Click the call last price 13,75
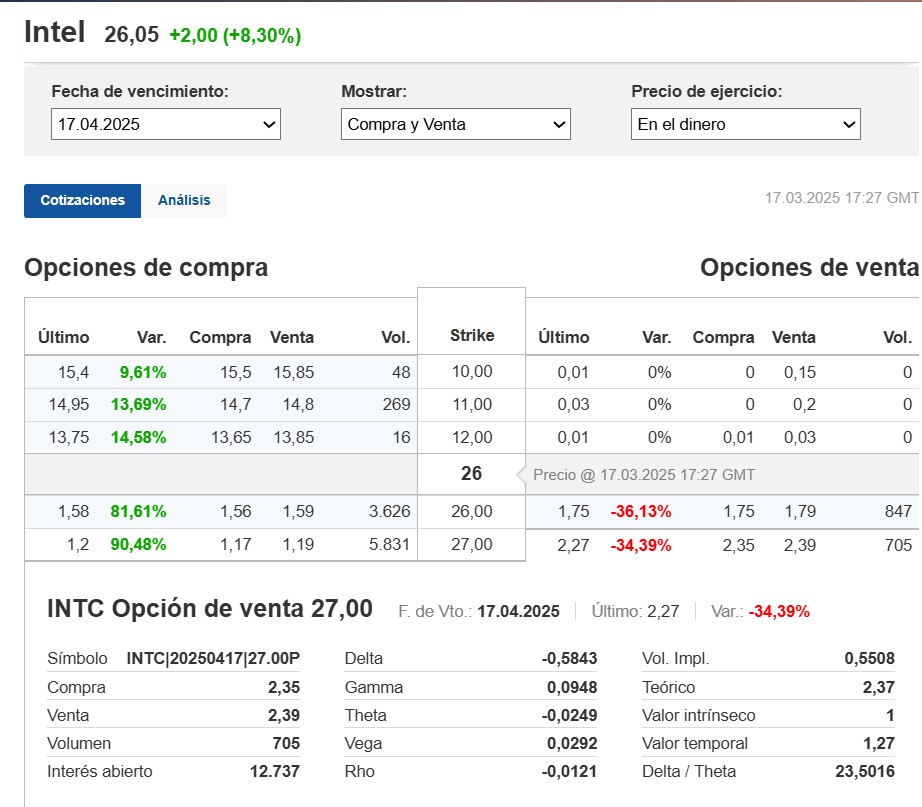The width and height of the screenshot is (922, 807). (x=69, y=438)
